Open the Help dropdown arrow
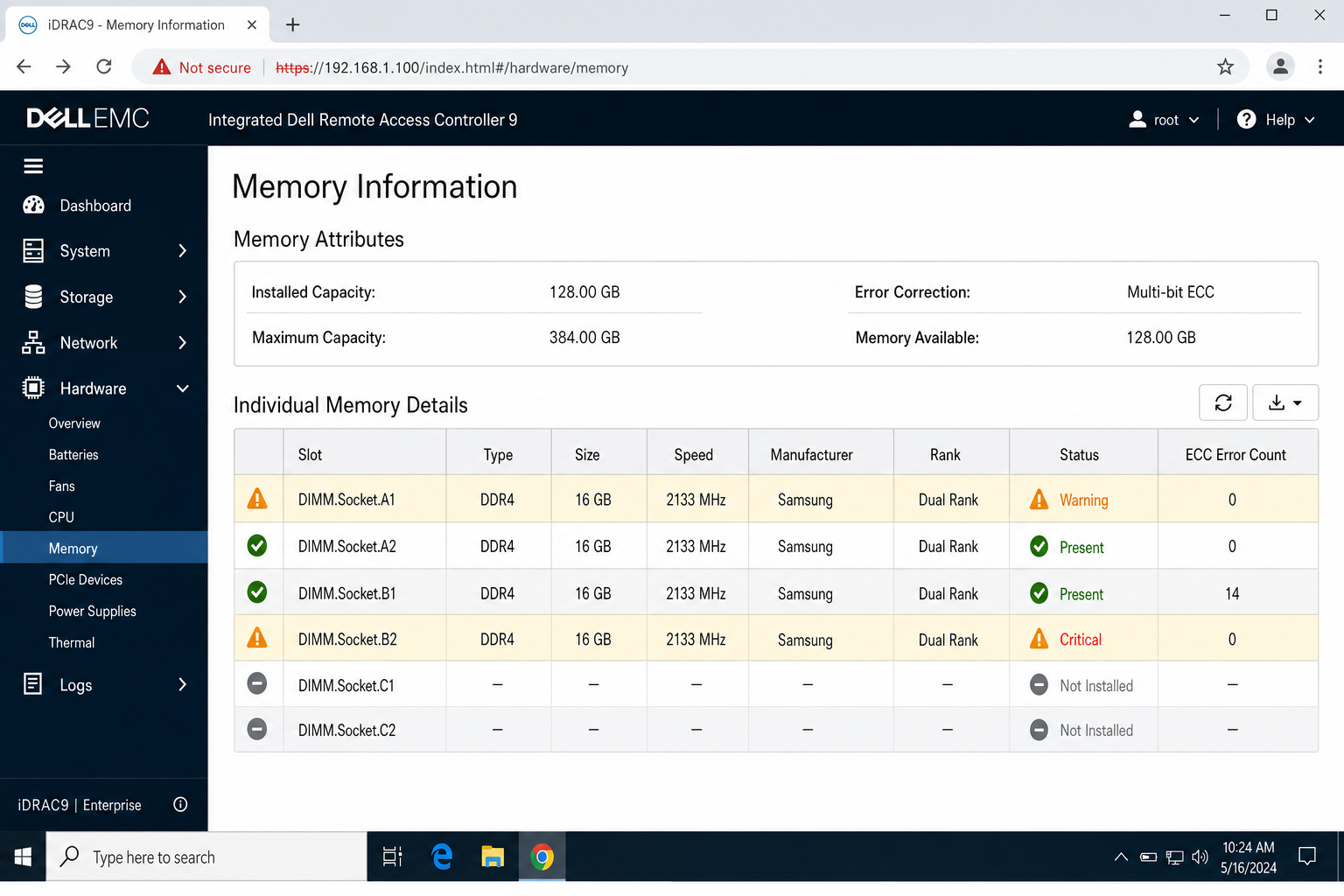1344x896 pixels. tap(1309, 120)
